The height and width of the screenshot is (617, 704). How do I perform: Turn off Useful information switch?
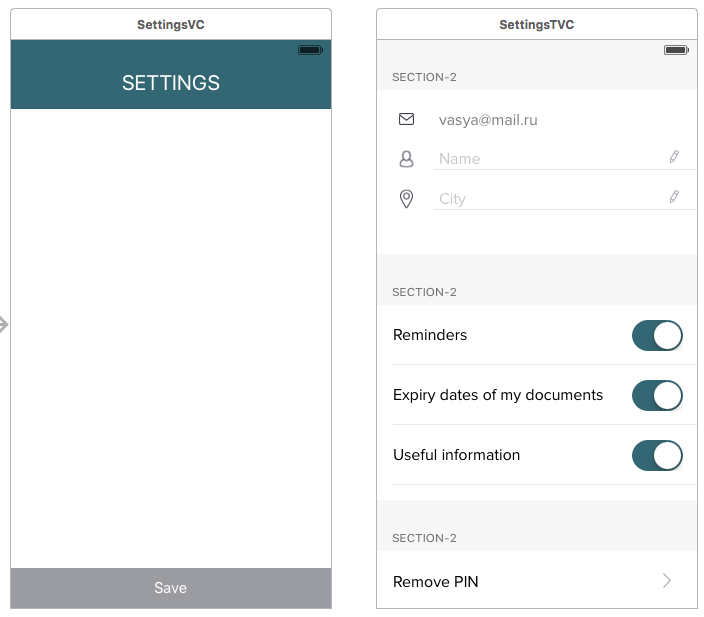(657, 455)
